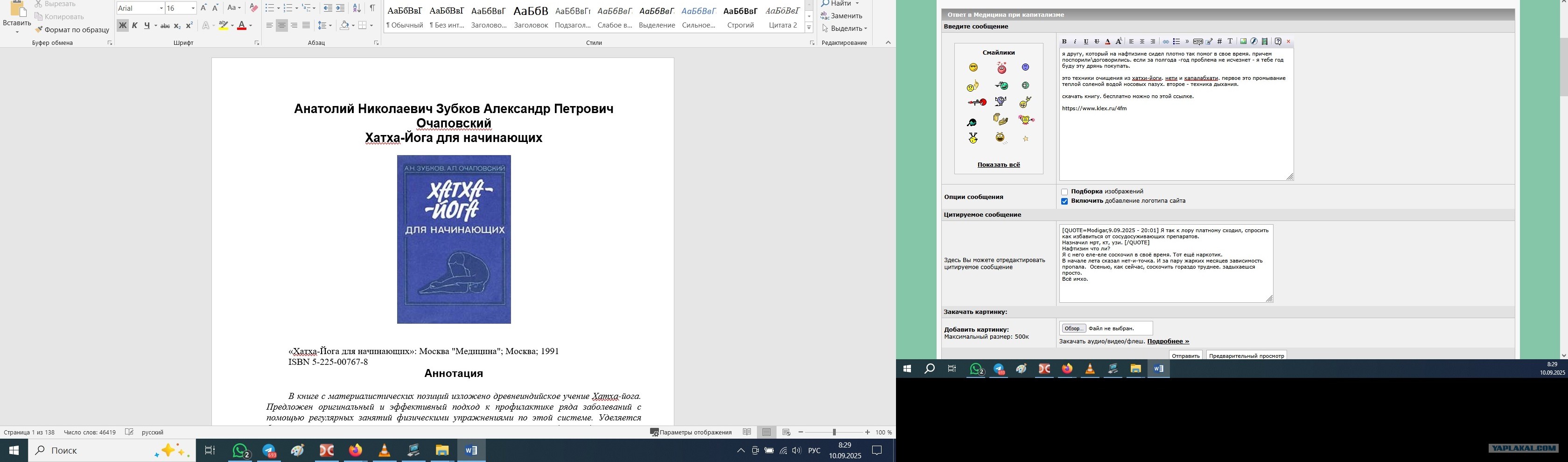Expand the styles gallery more arrow
Viewport: 1568px width, 462px height.
(x=809, y=28)
